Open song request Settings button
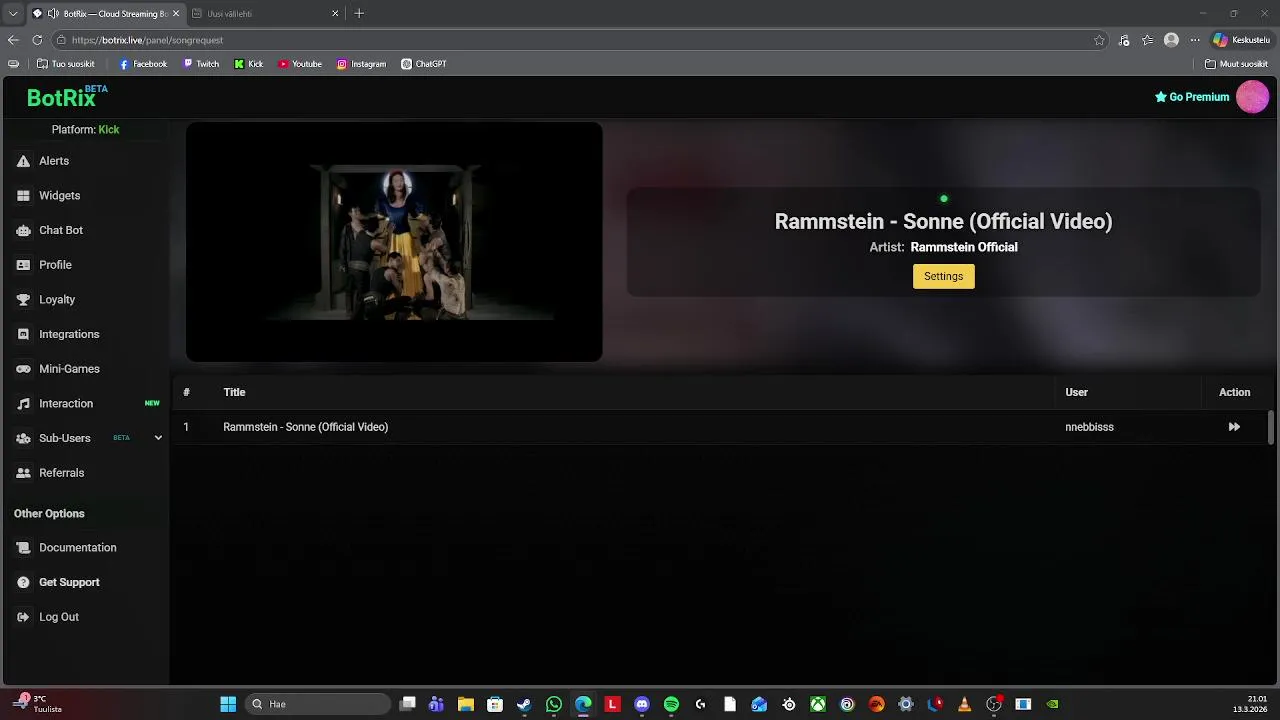The height and width of the screenshot is (720, 1280). pyautogui.click(x=943, y=276)
